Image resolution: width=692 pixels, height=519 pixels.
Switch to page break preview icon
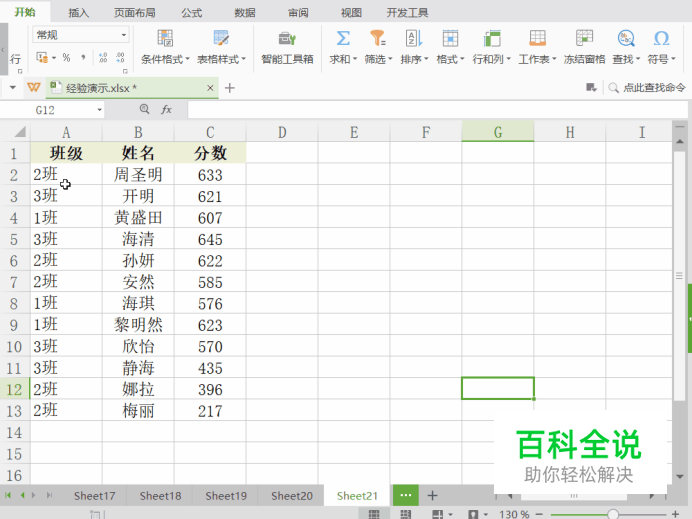405,514
